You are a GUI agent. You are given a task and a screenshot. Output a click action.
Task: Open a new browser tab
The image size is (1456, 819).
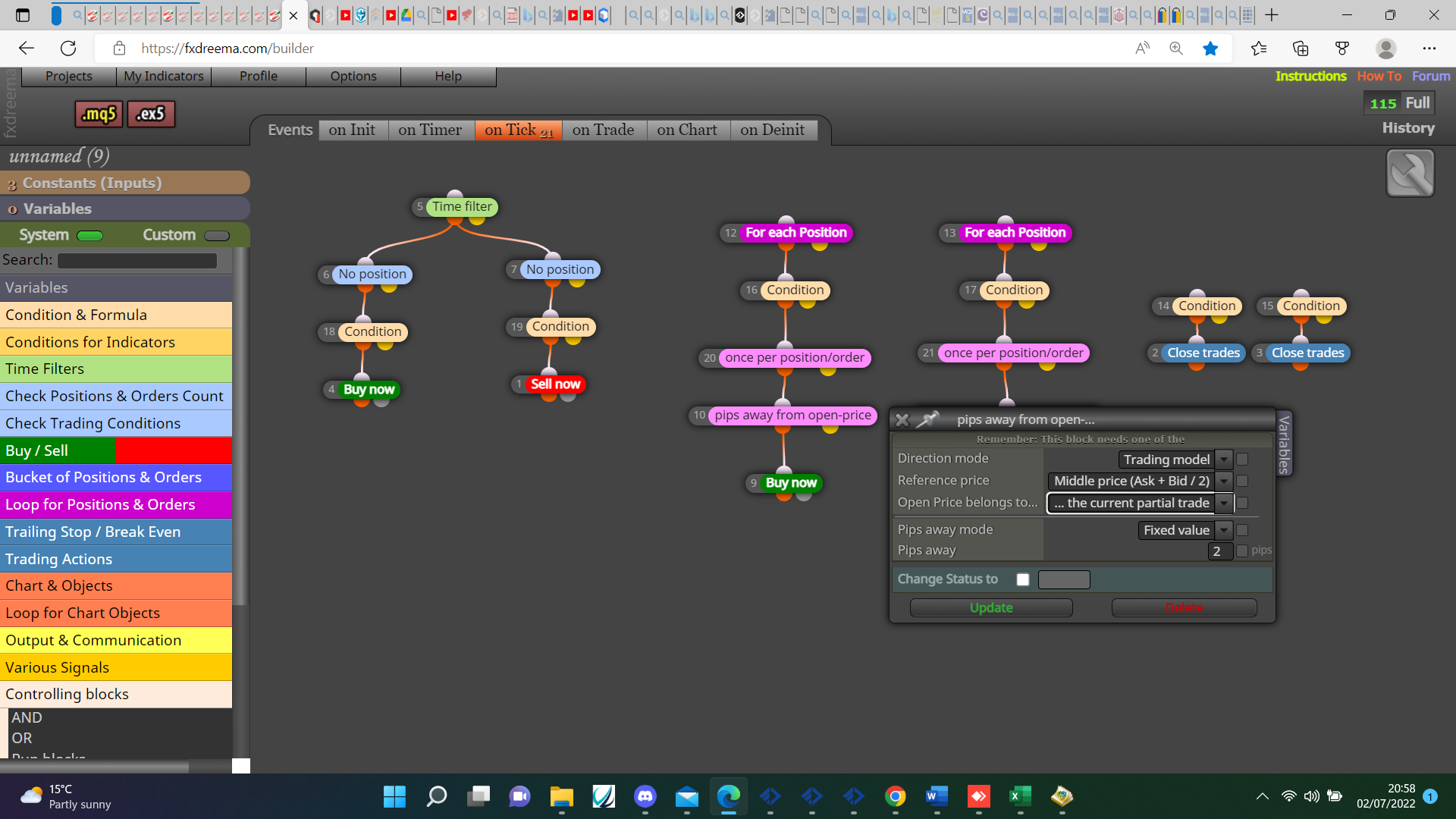tap(1272, 15)
